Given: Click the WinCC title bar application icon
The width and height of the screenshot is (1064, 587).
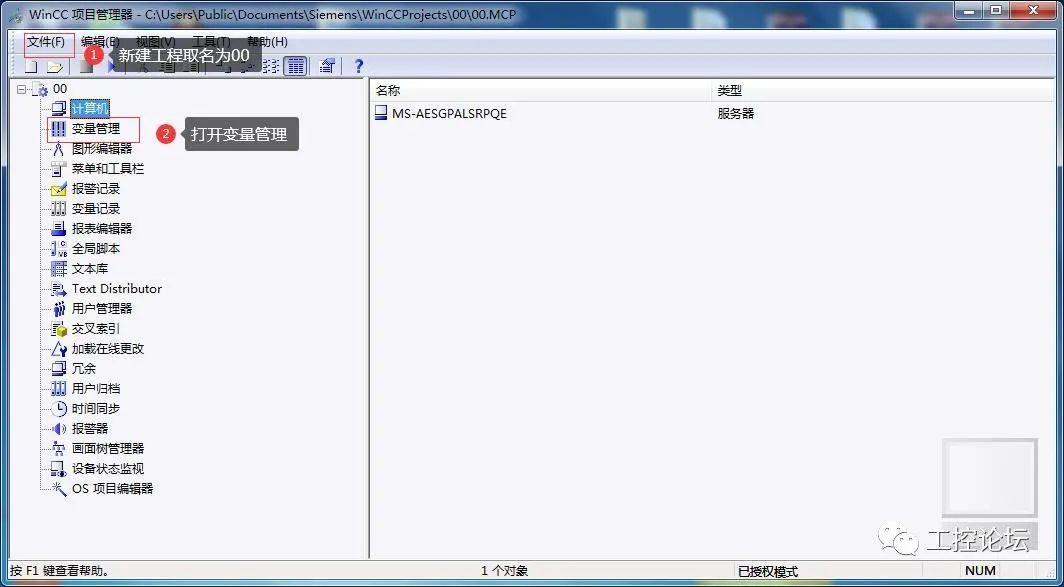Looking at the screenshot, I should tap(17, 14).
